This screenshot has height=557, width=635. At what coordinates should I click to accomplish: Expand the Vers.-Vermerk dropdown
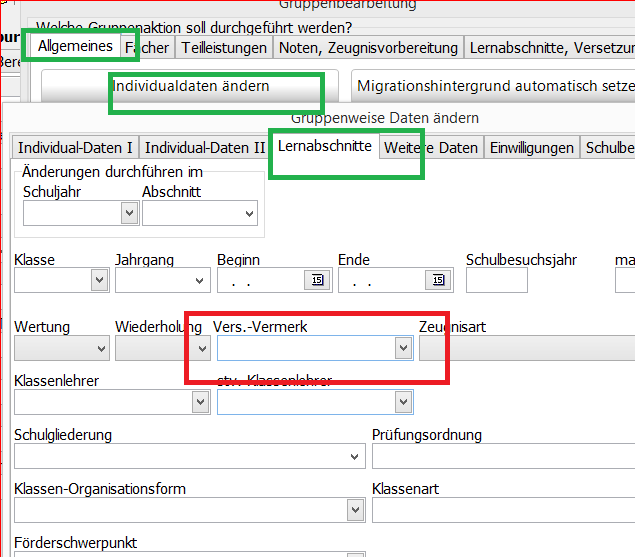coord(403,347)
